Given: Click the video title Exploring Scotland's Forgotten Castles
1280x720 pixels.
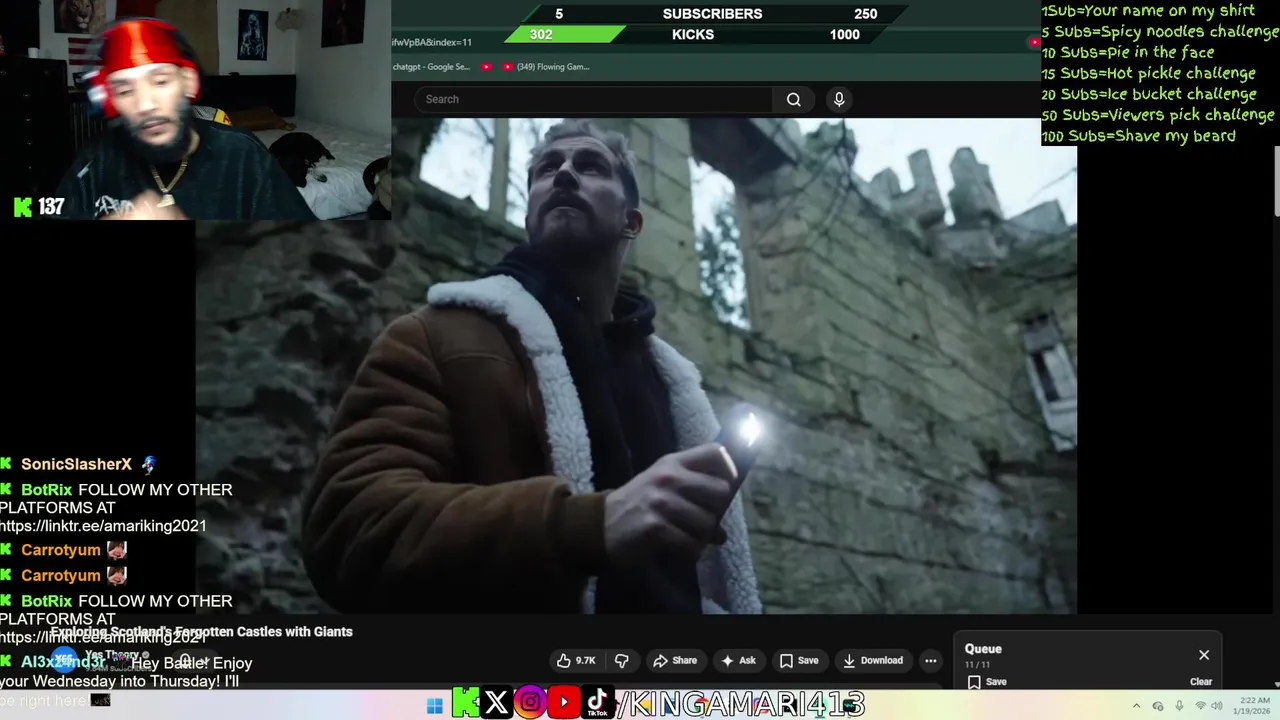Looking at the screenshot, I should click(x=201, y=632).
